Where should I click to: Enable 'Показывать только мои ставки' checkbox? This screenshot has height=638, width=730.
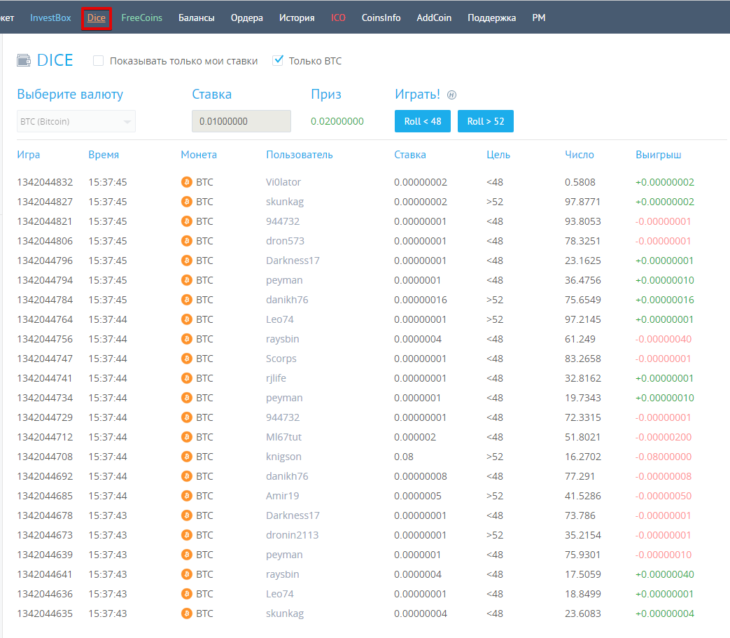(x=98, y=61)
